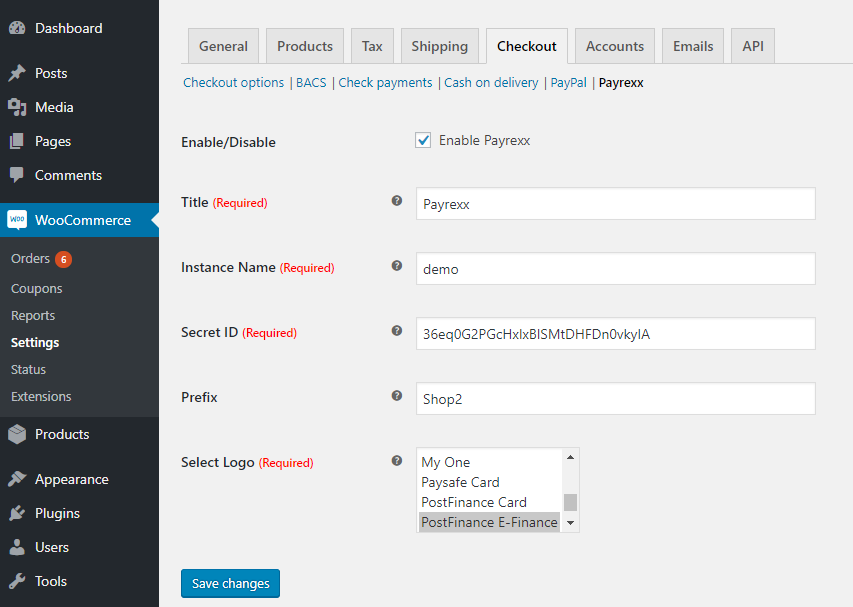The height and width of the screenshot is (607, 853).
Task: Click the help icon beside Secret ID
Action: [396, 331]
